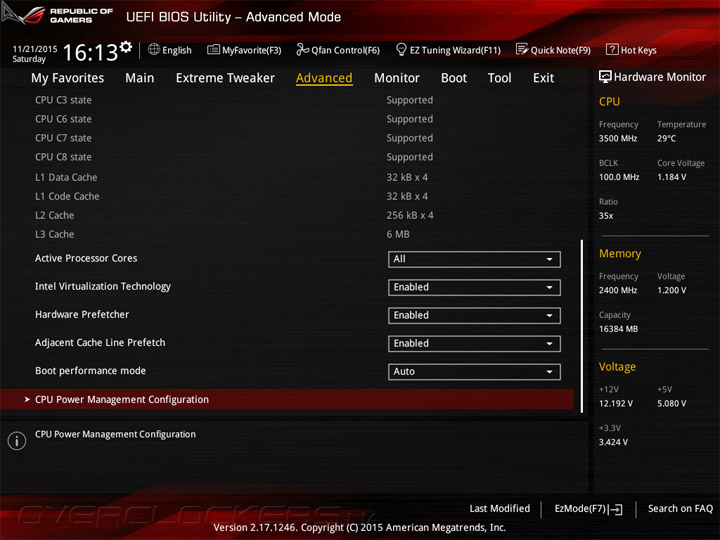Click the Boot performance mode label

coord(90,371)
